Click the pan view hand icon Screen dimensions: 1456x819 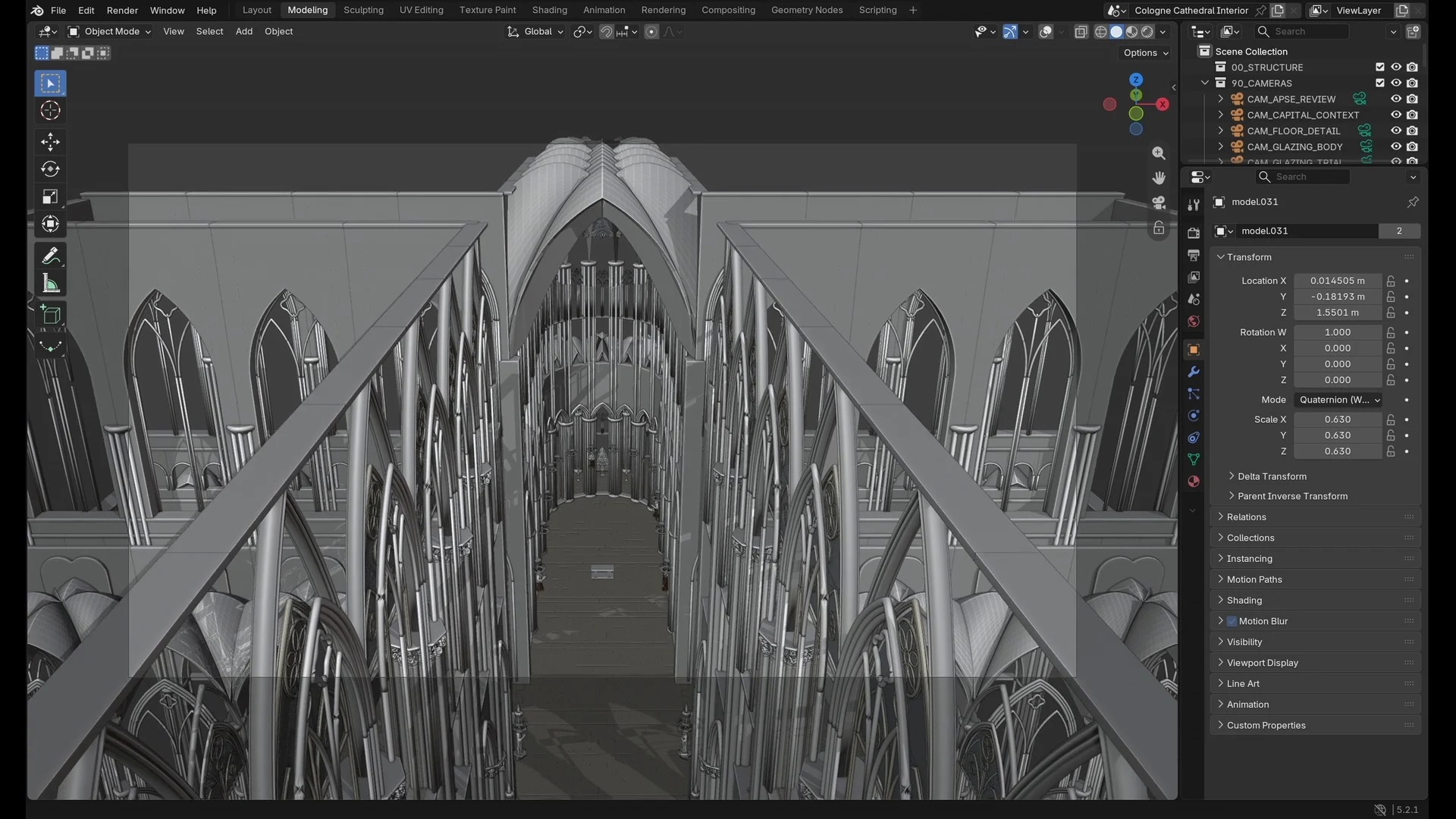pos(1159,178)
